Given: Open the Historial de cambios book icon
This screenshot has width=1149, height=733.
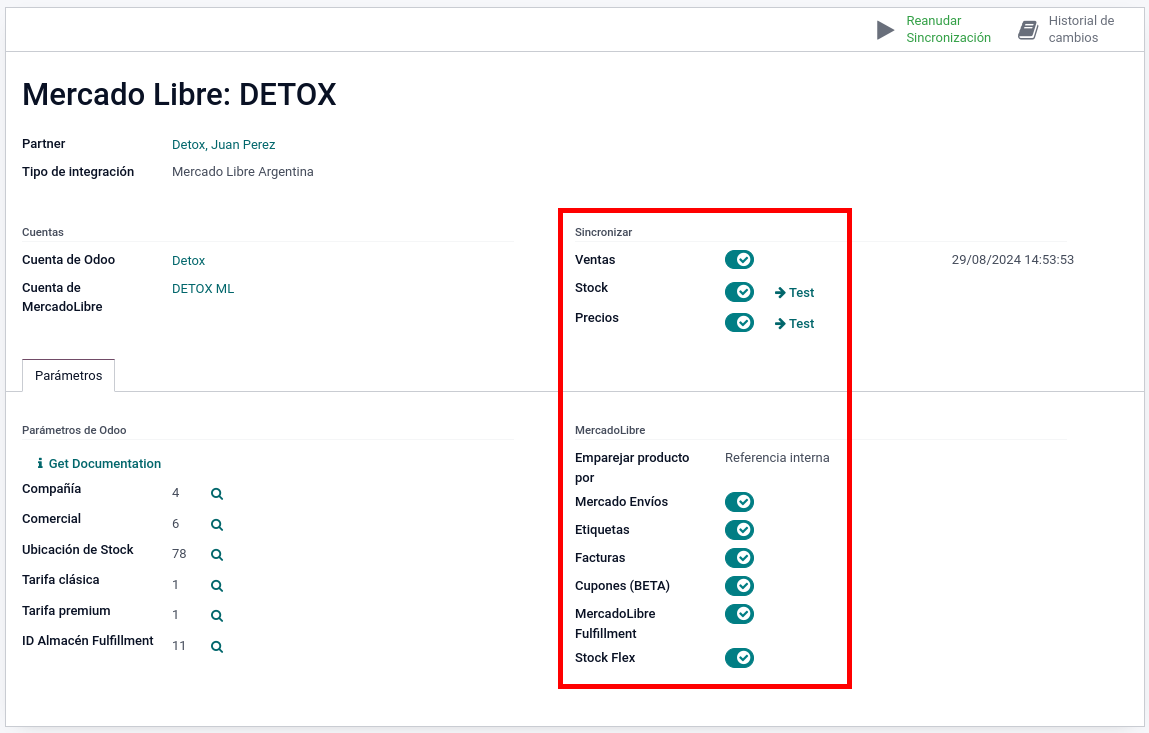Looking at the screenshot, I should pos(1028,30).
